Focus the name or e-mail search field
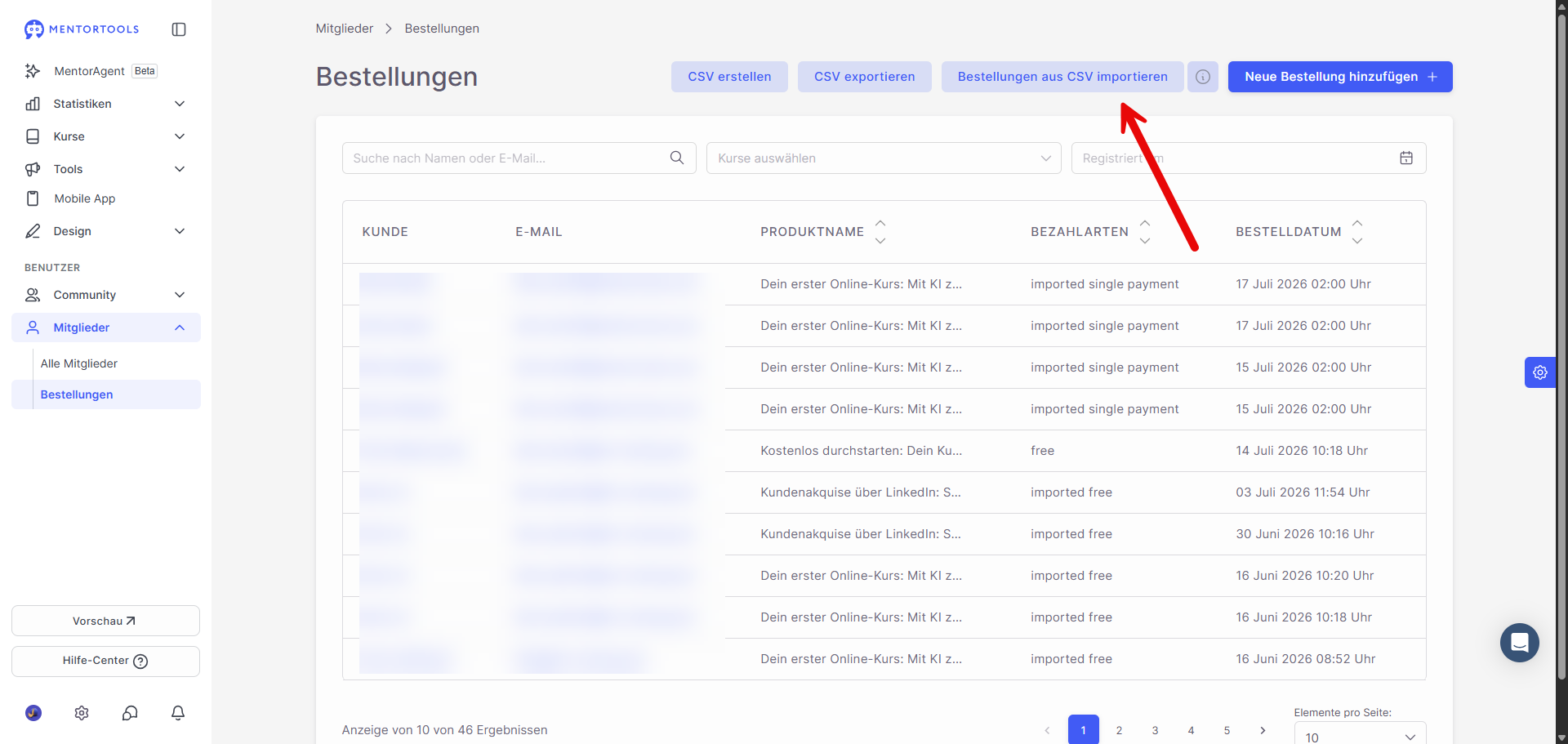The width and height of the screenshot is (1568, 744). tap(519, 158)
